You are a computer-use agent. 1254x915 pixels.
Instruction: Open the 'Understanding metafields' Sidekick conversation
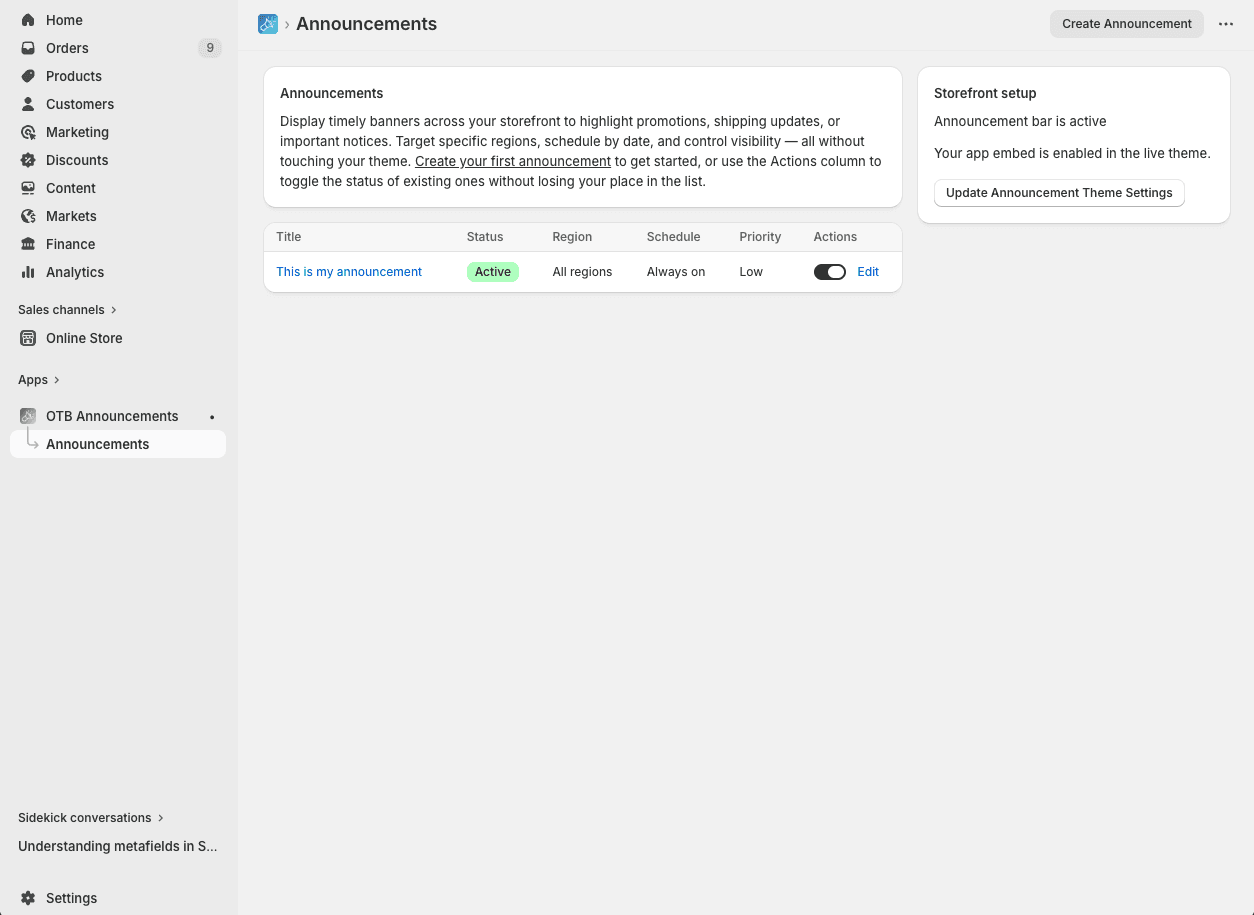(117, 846)
